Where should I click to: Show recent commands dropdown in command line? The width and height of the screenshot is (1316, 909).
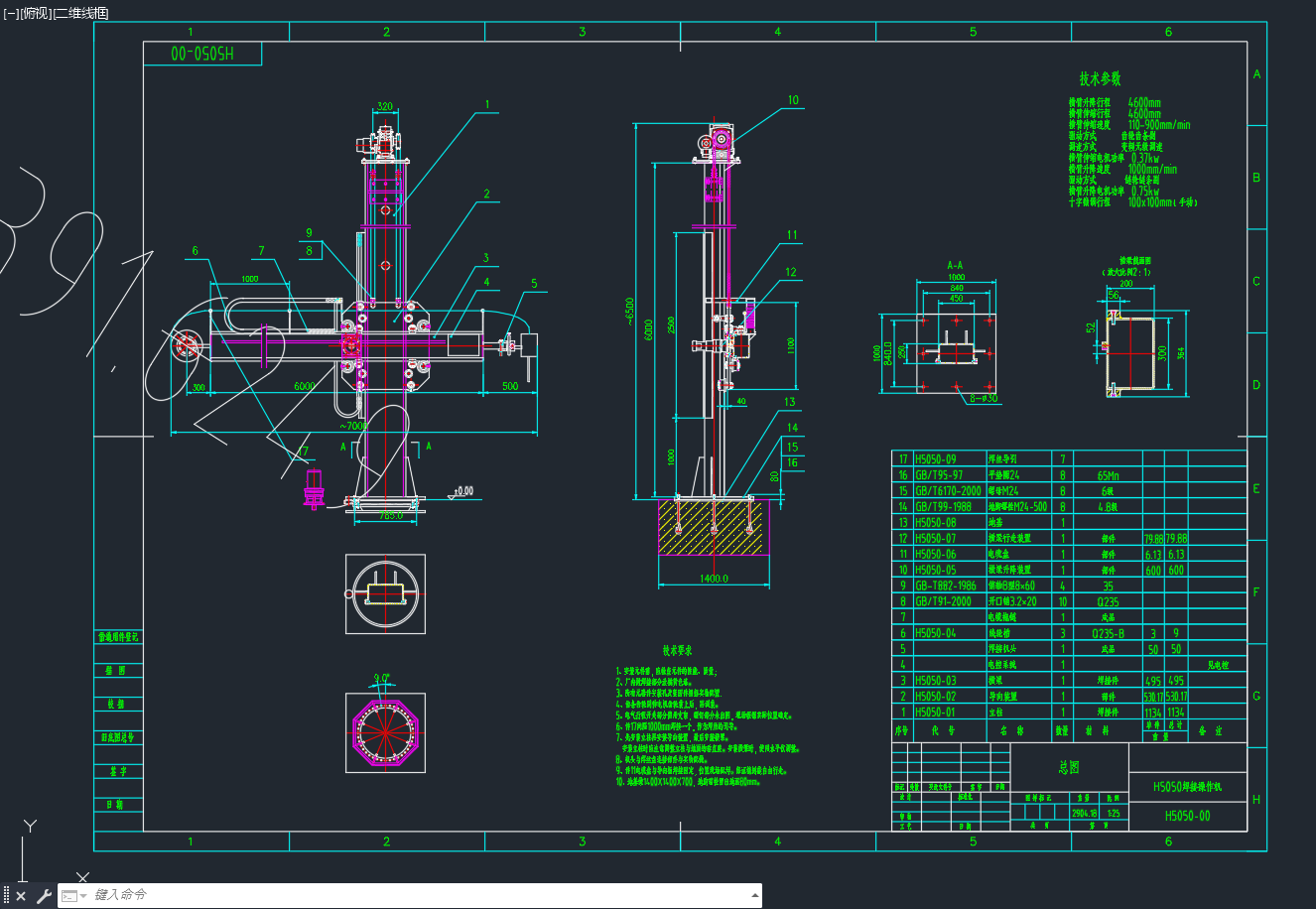click(x=73, y=896)
